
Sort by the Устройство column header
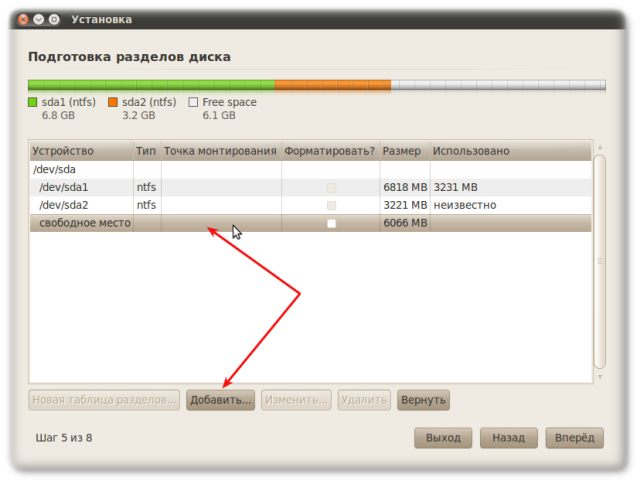click(x=80, y=151)
